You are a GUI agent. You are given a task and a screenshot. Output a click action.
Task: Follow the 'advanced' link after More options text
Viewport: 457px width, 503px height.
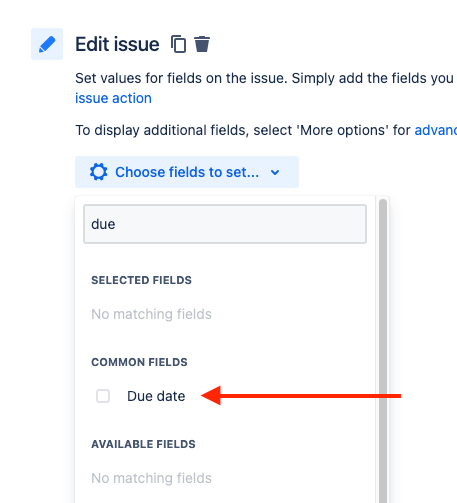point(436,130)
